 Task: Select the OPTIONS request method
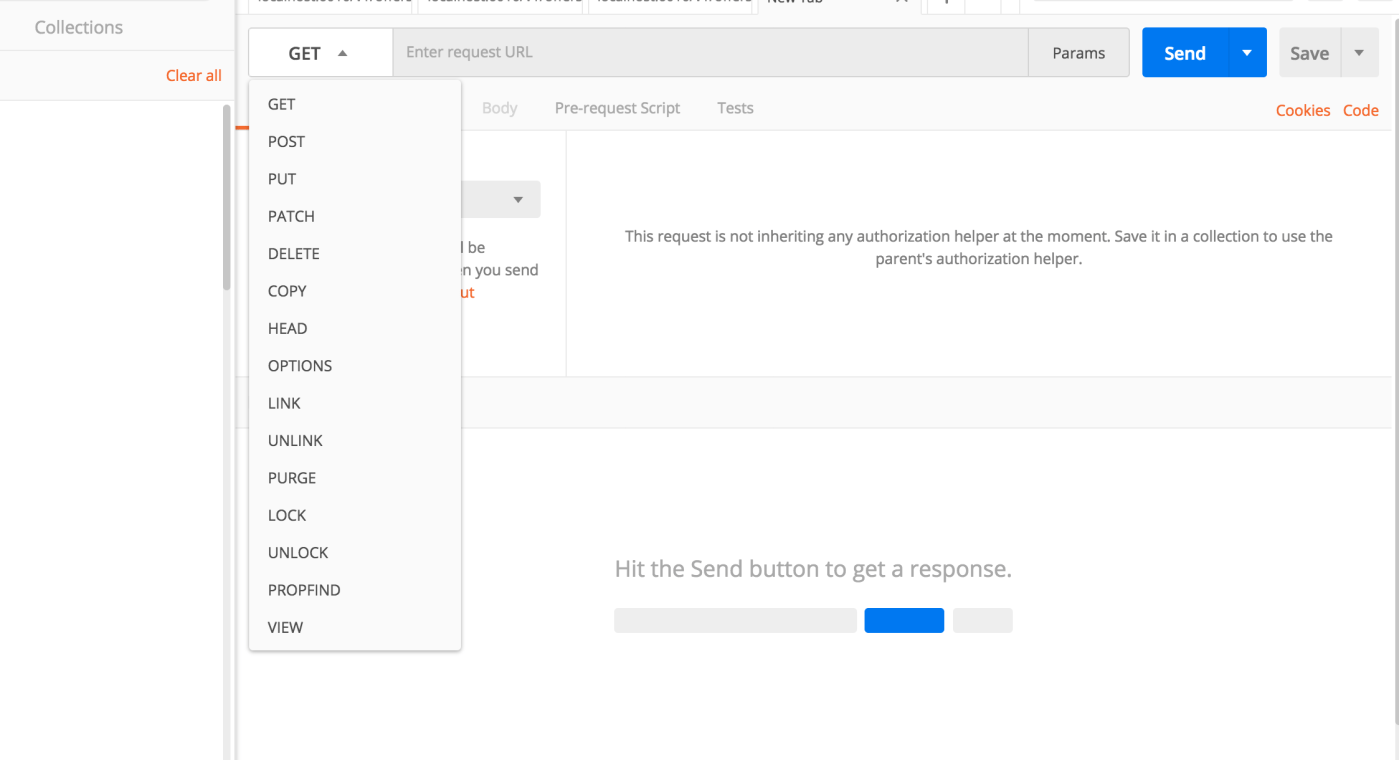tap(300, 366)
